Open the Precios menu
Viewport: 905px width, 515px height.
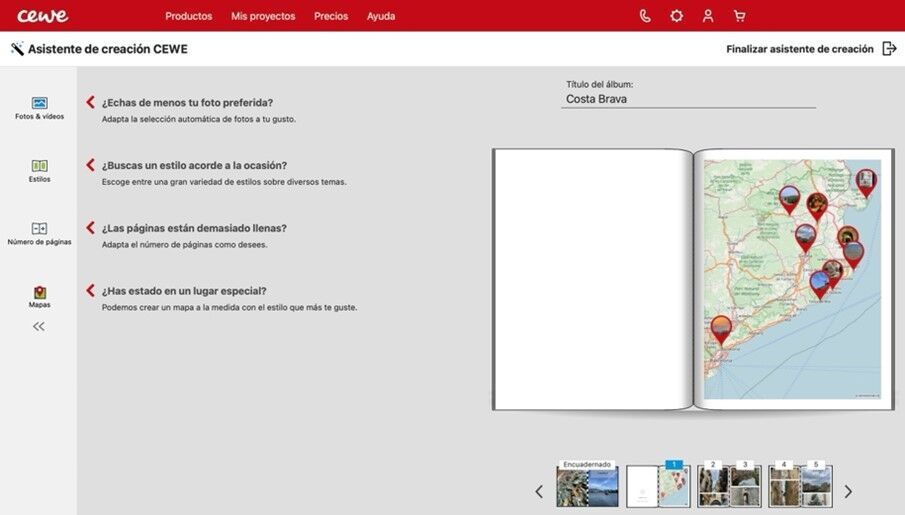(331, 16)
